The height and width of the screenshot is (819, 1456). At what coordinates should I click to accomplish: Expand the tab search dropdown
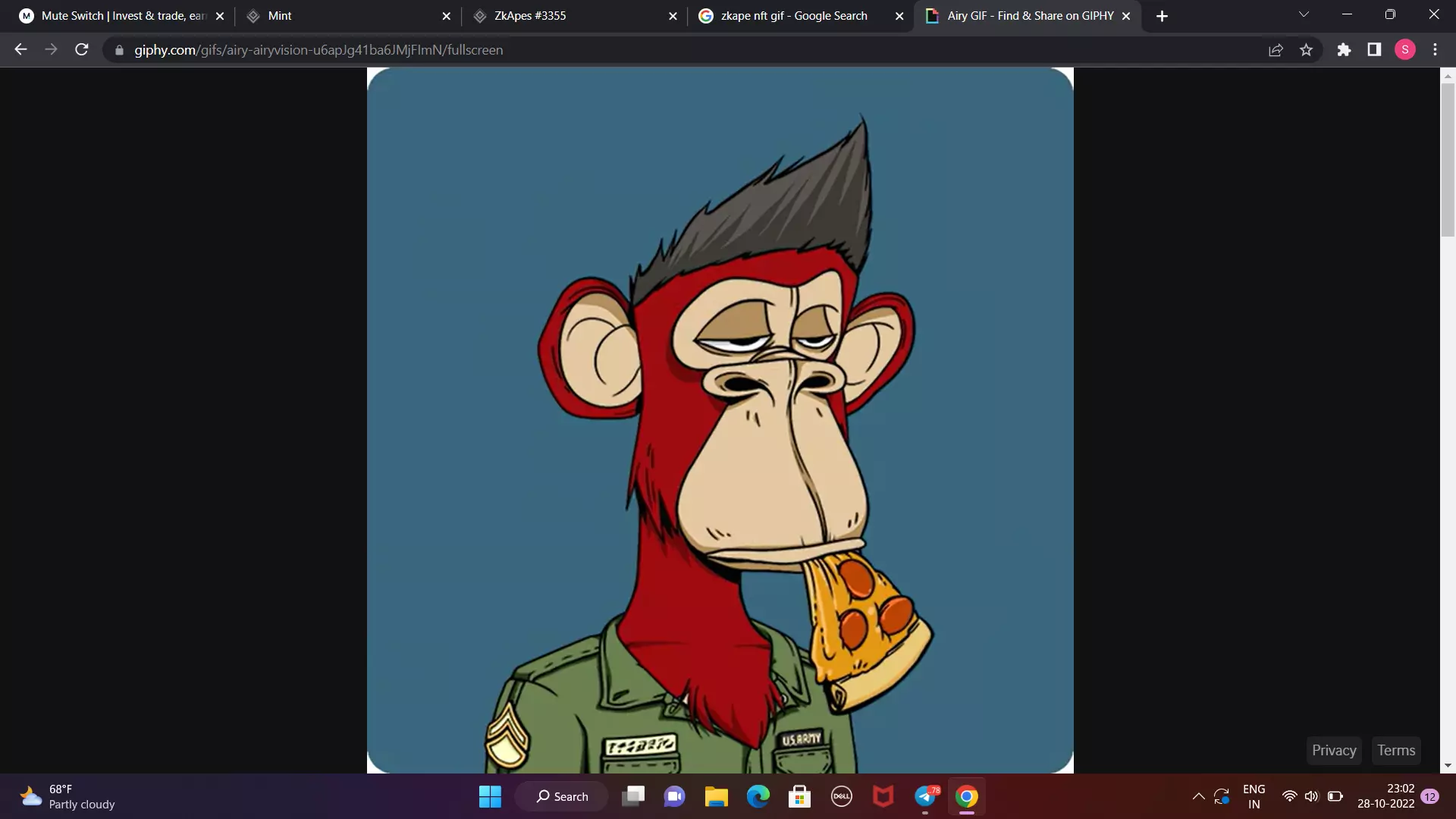(x=1304, y=14)
